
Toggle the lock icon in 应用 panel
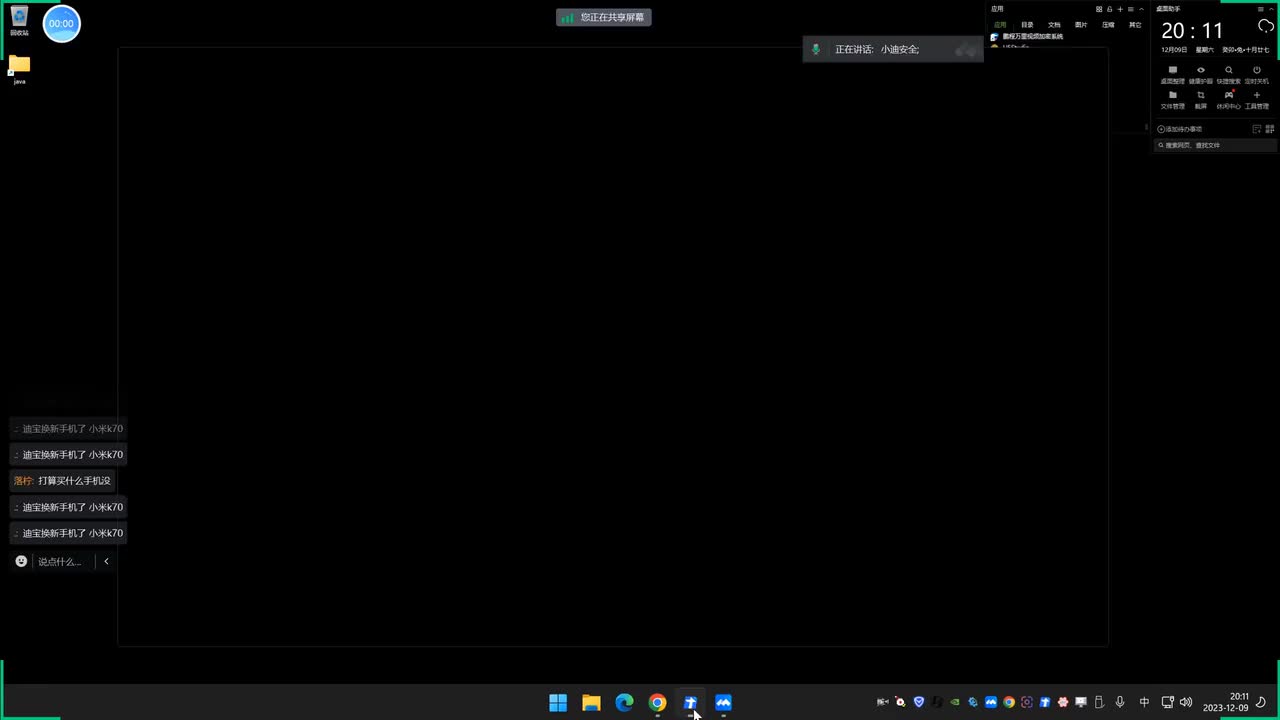point(1109,9)
